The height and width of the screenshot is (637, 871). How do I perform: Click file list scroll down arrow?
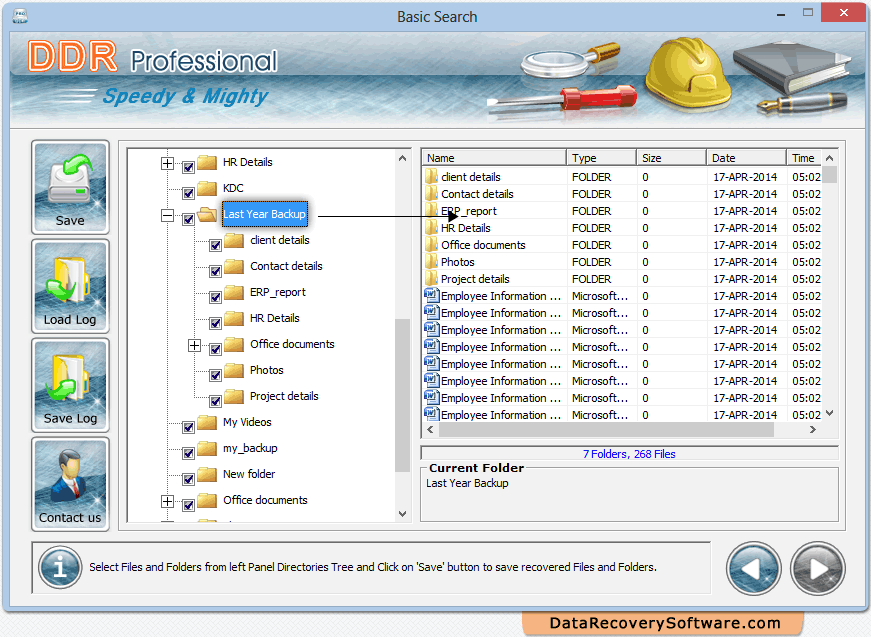(x=829, y=413)
